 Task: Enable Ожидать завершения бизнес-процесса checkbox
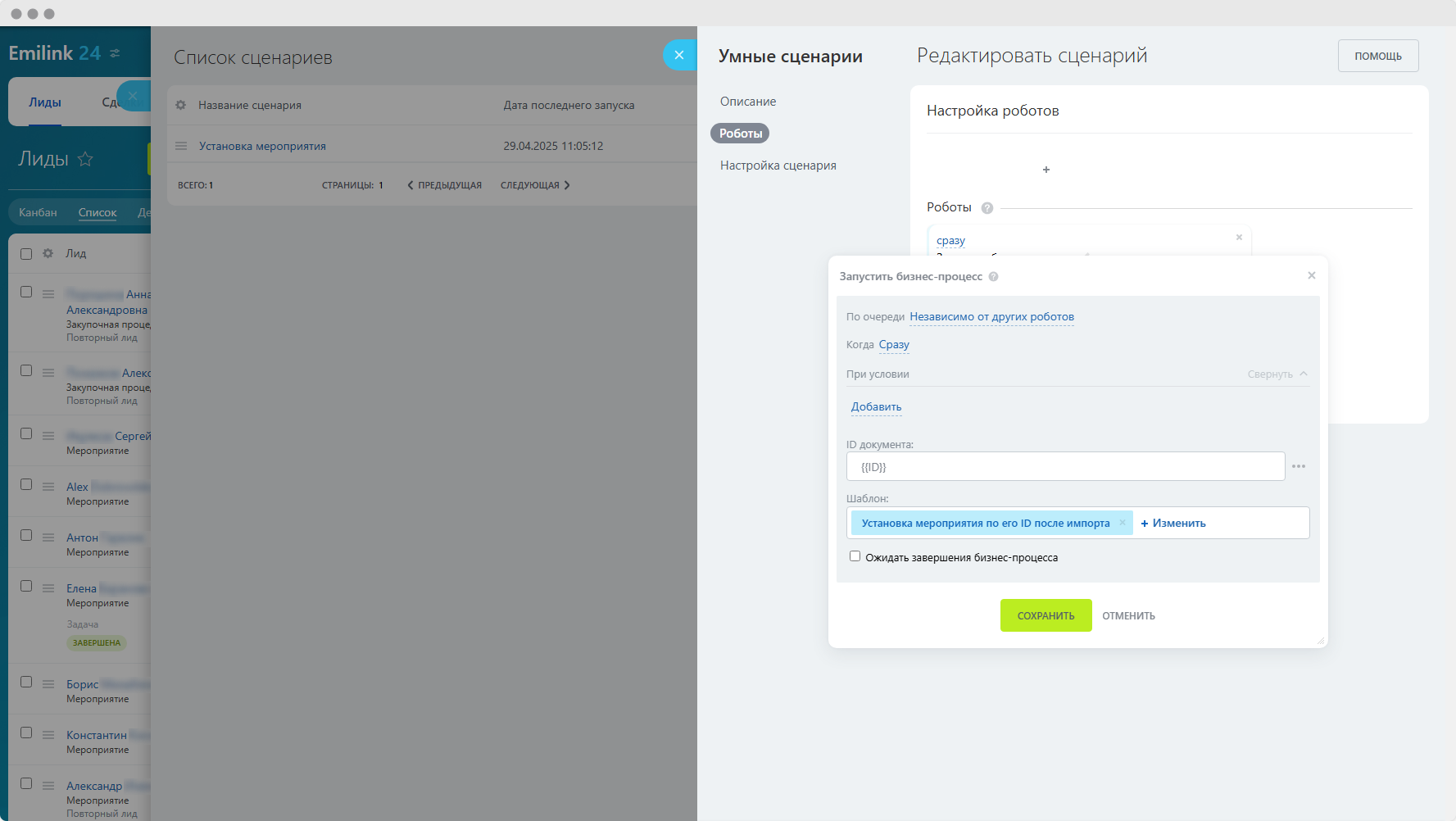[x=855, y=556]
